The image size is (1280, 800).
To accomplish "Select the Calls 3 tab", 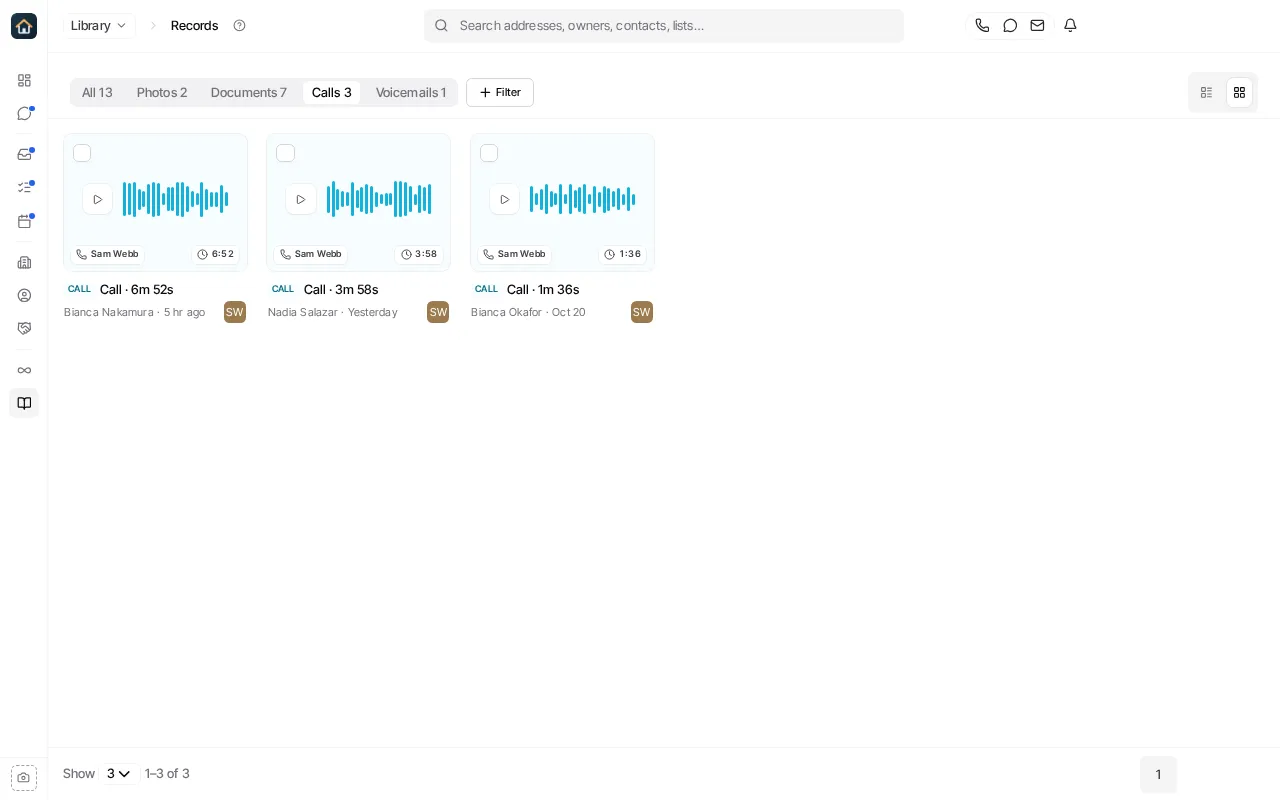I will pyautogui.click(x=332, y=92).
